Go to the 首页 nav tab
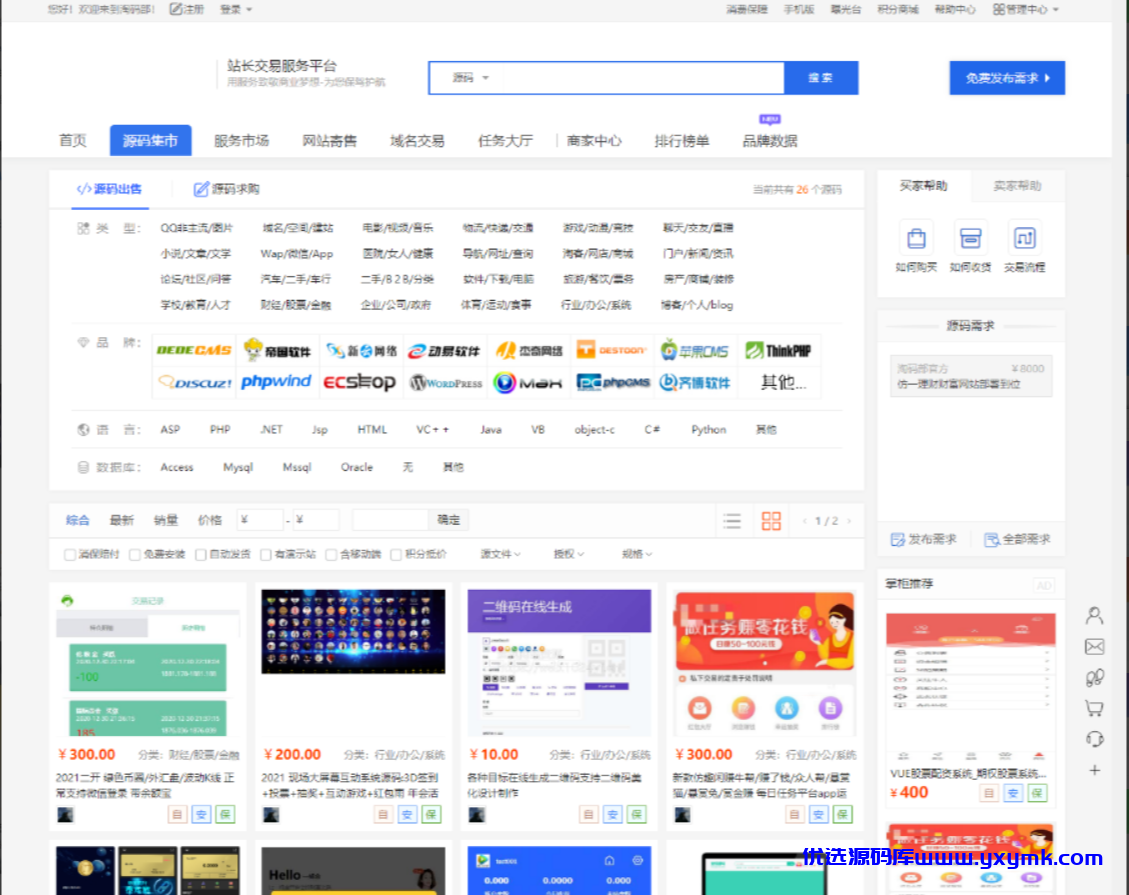Viewport: 1129px width, 895px height. click(x=73, y=140)
